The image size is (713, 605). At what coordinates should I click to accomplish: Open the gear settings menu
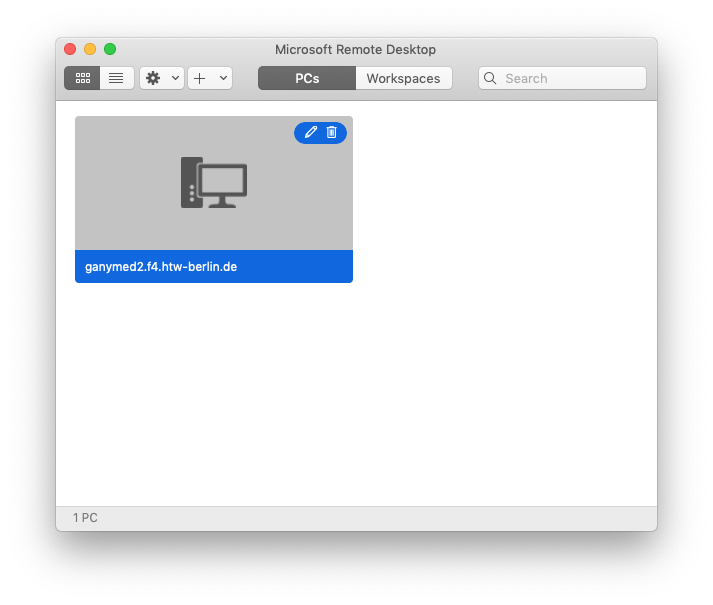[153, 78]
